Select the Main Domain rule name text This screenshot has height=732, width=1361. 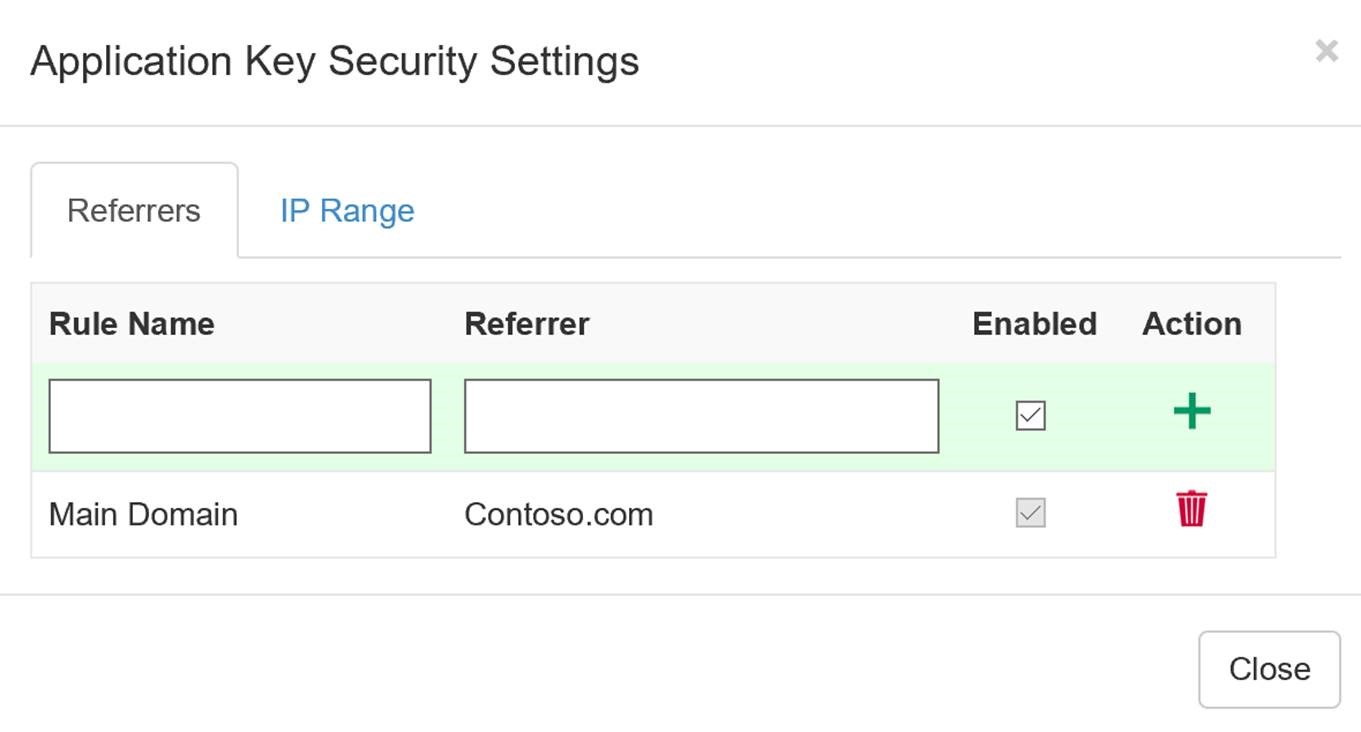[x=144, y=513]
